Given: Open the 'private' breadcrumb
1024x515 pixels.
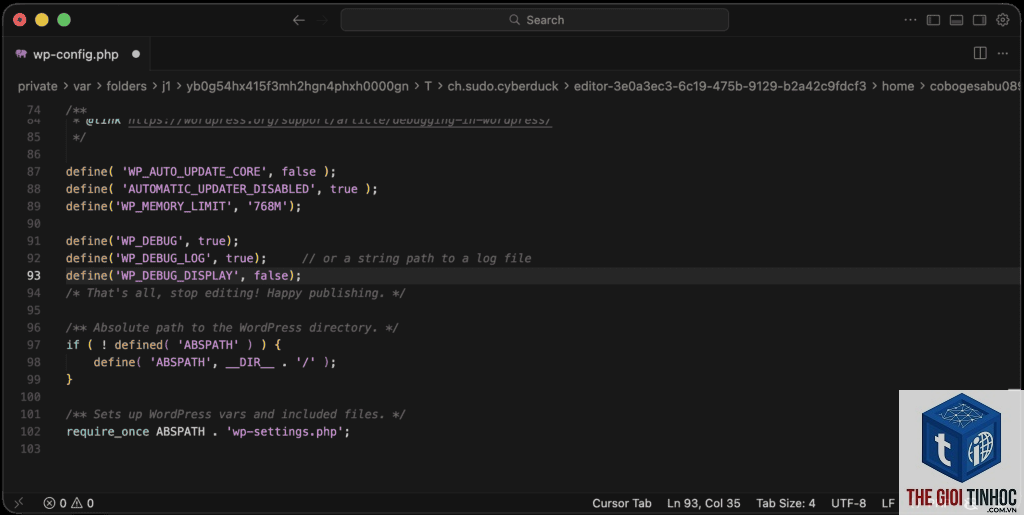Looking at the screenshot, I should (37, 86).
